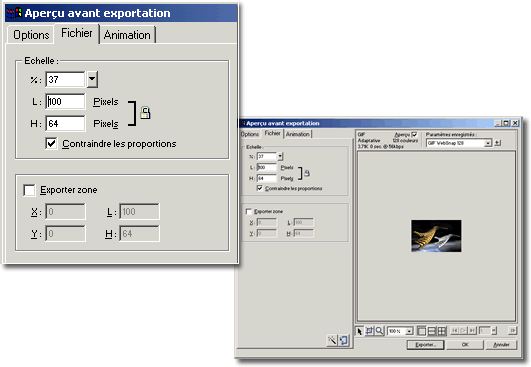Uncheck Contraindre les proportions in large dialog
The height and width of the screenshot is (367, 531).
pyautogui.click(x=51, y=144)
